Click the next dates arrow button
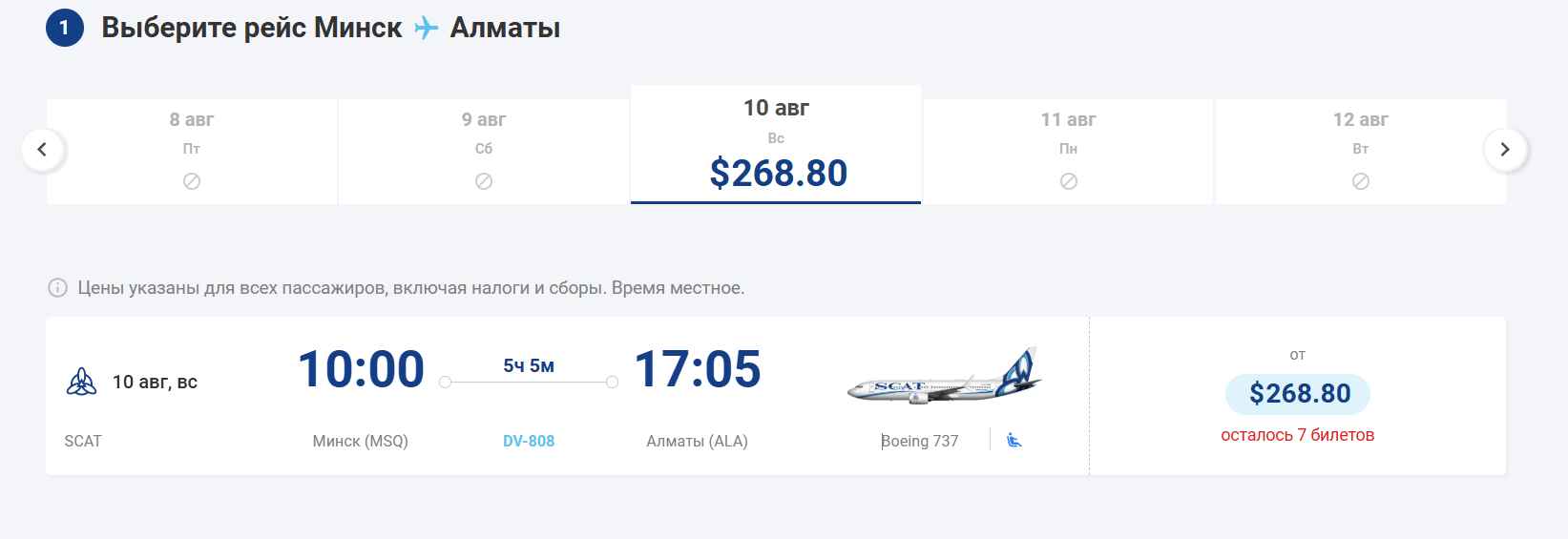The width and height of the screenshot is (1568, 539). click(x=1505, y=150)
